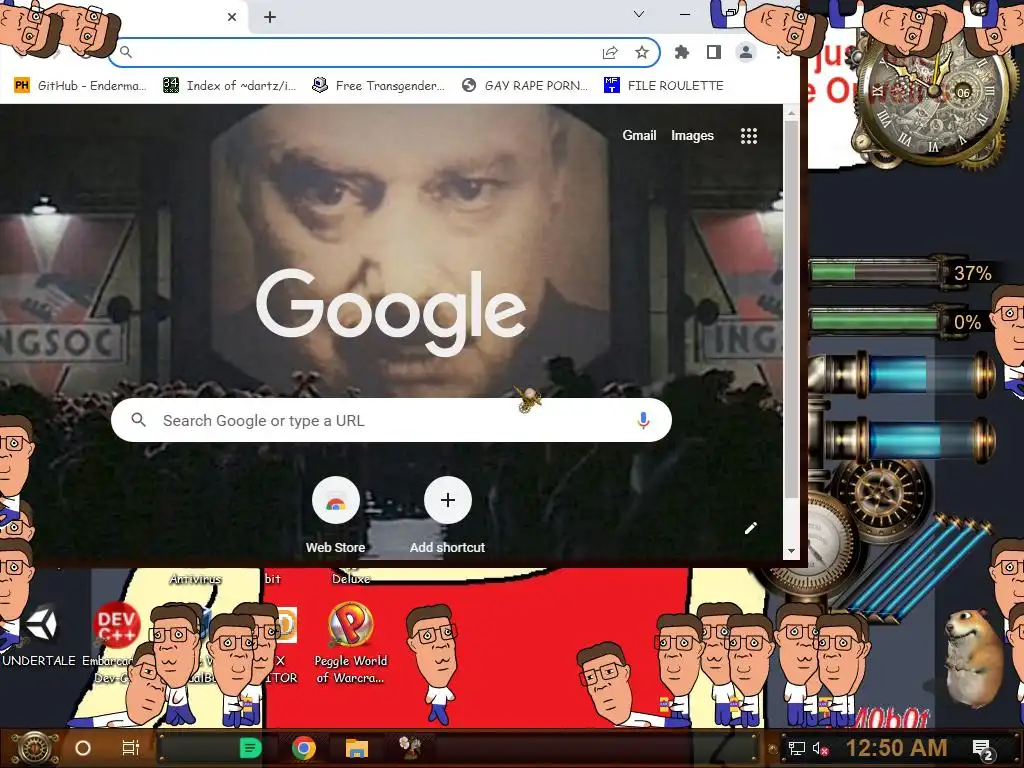Bookmark this tab with the star icon
This screenshot has width=1024, height=768.
pyautogui.click(x=642, y=52)
